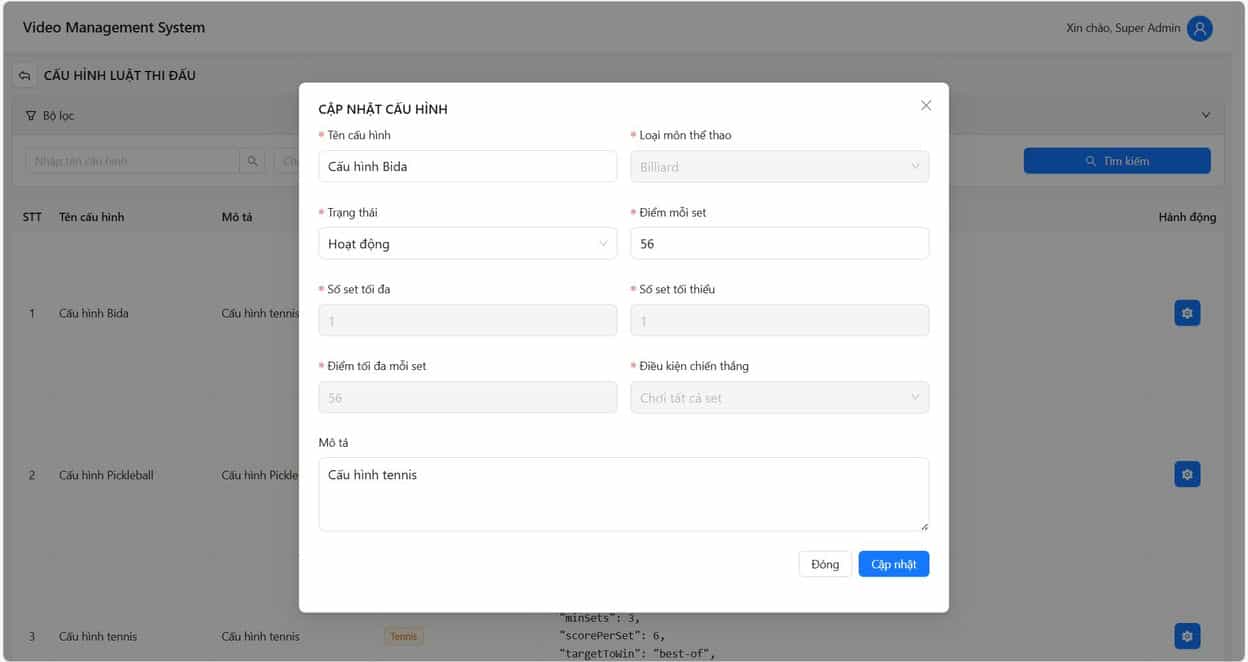Close the Cập nhật cấu hình dialog

[925, 105]
